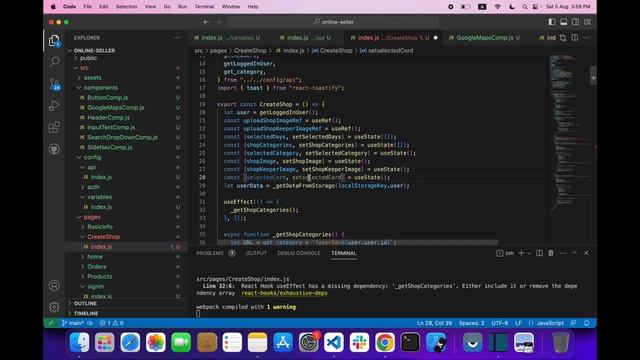
Task: Open the Accounts menu in activity bar
Action: (54, 285)
